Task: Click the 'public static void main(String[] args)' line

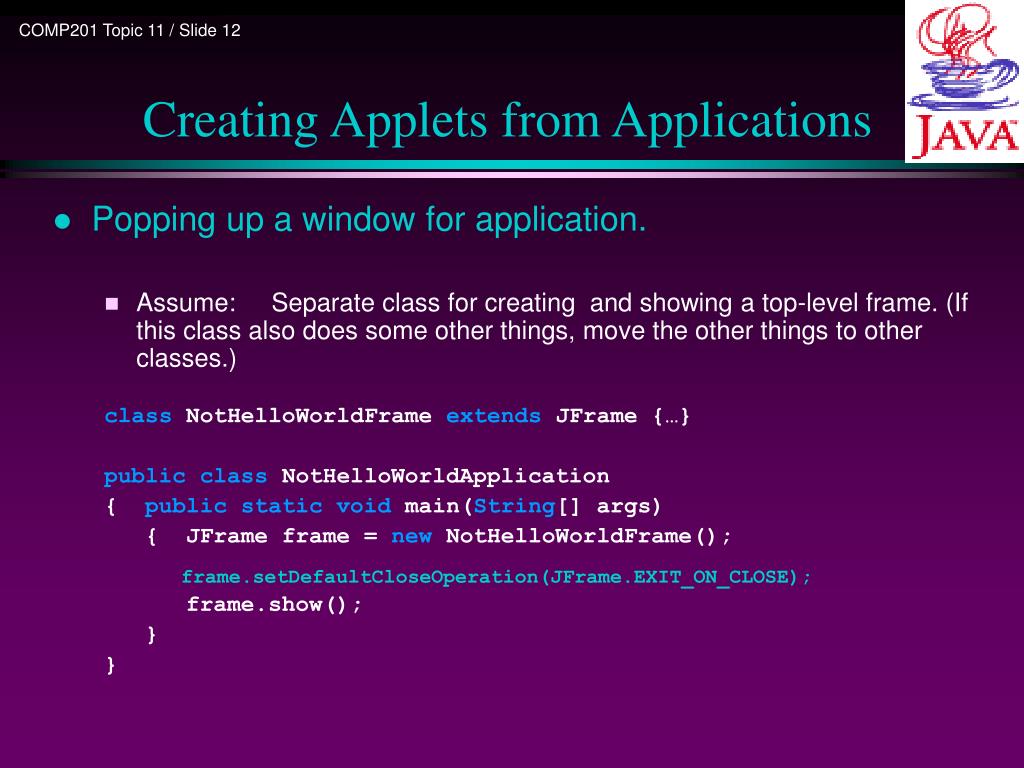Action: [x=402, y=506]
